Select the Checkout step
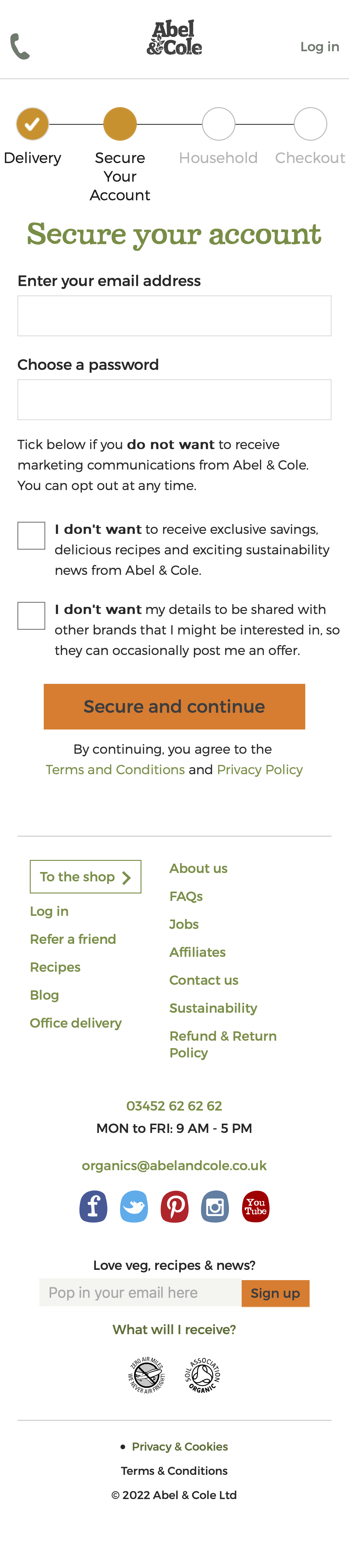Screen dimensions: 349x1568 311,124
